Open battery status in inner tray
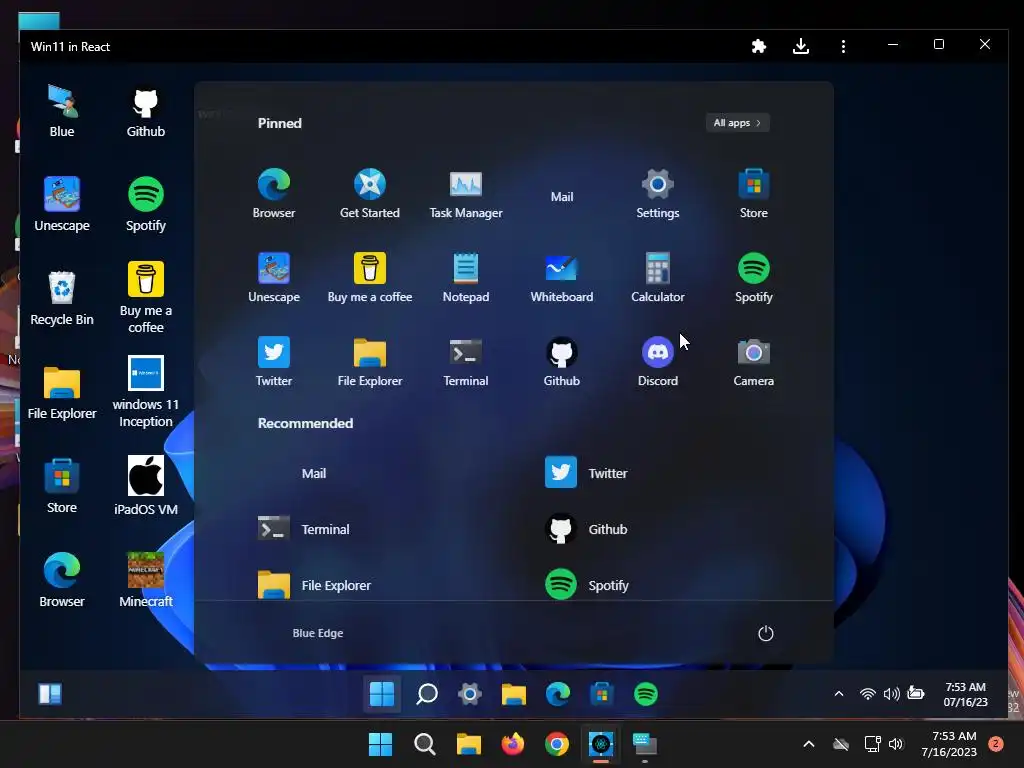 point(916,694)
